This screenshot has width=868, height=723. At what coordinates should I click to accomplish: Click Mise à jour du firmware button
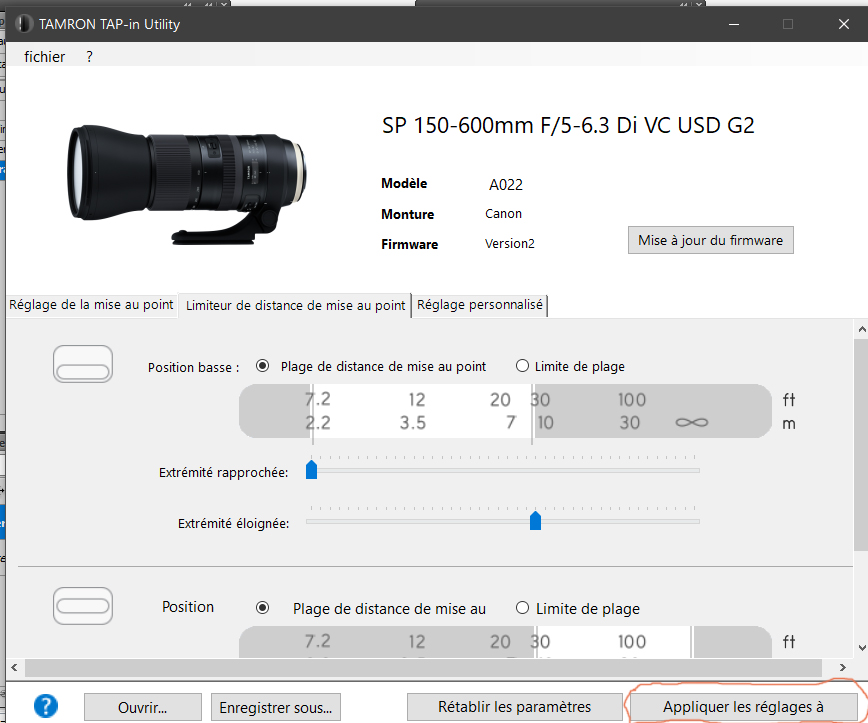[710, 240]
